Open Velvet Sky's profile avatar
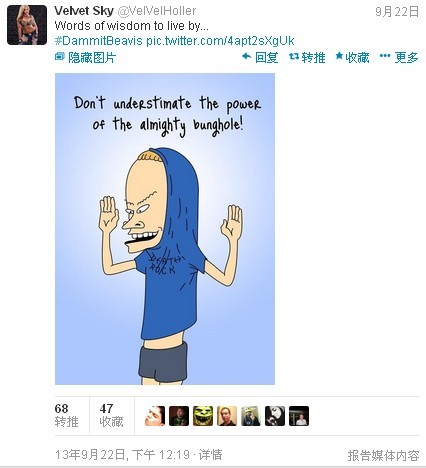Screen dimensions: 426x468 27,25
